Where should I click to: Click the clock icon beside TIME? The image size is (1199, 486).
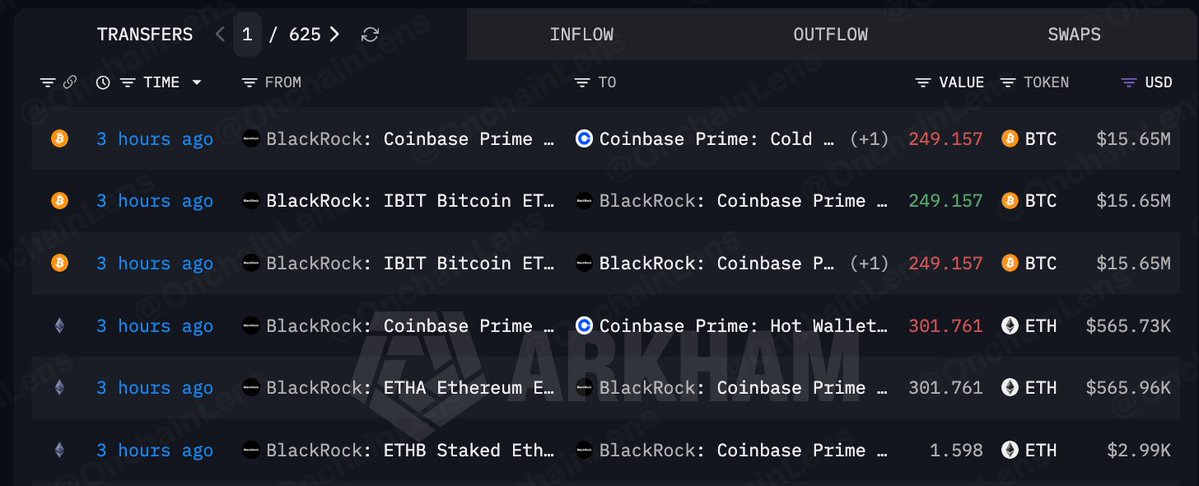[x=103, y=83]
